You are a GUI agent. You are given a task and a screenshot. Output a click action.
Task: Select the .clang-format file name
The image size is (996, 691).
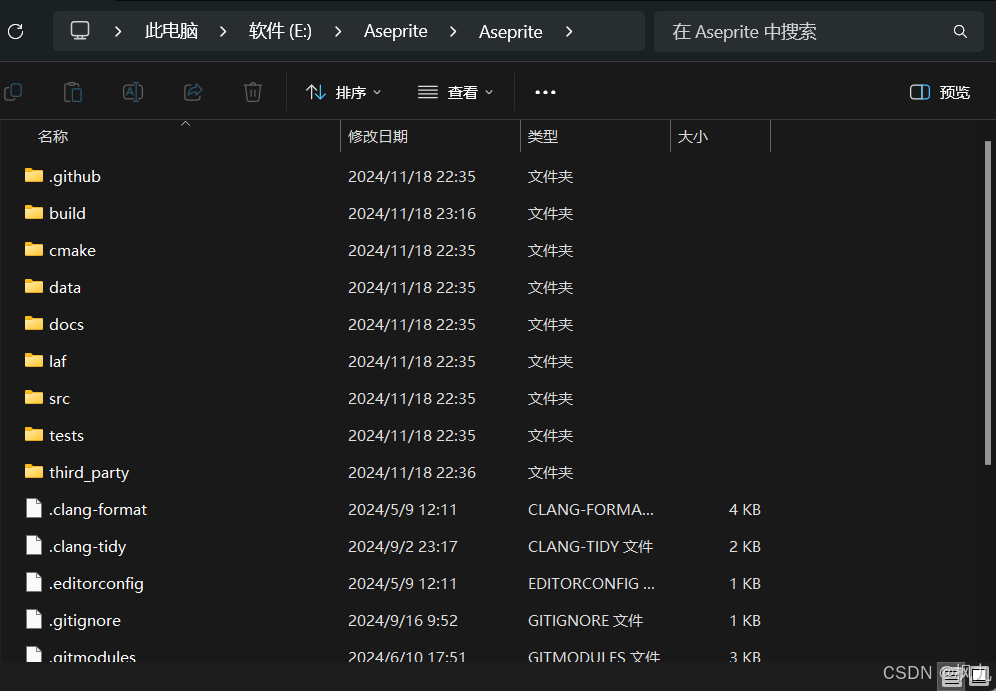(98, 509)
